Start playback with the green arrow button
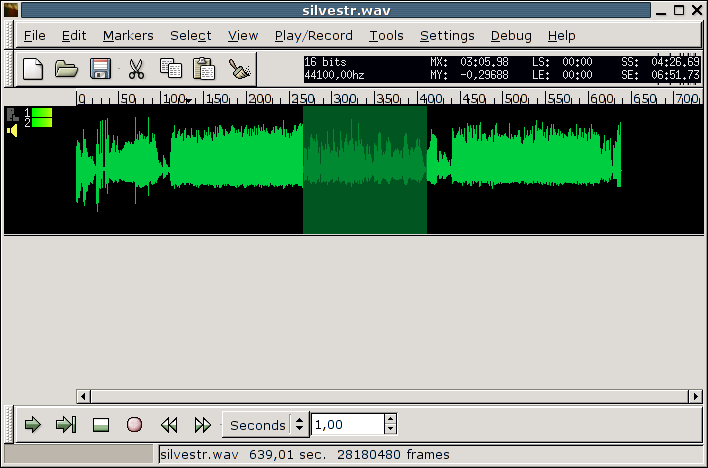708x468 pixels. click(x=33, y=425)
